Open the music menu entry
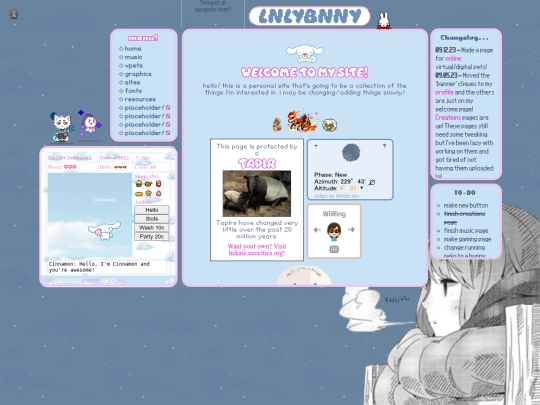Image resolution: width=540 pixels, height=405 pixels. pos(133,57)
